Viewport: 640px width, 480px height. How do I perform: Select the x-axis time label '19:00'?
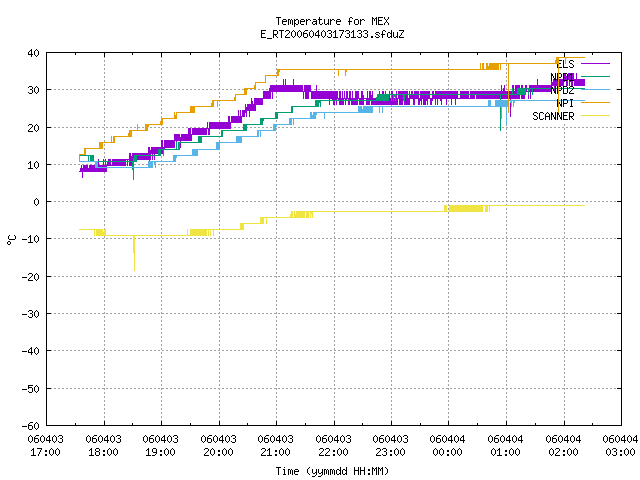[160, 452]
